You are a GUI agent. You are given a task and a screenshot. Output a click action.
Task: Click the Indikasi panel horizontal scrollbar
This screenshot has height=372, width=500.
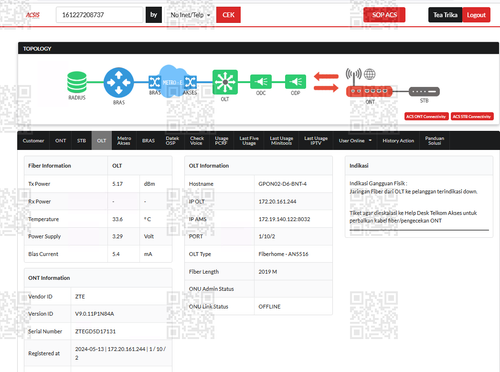419,230
